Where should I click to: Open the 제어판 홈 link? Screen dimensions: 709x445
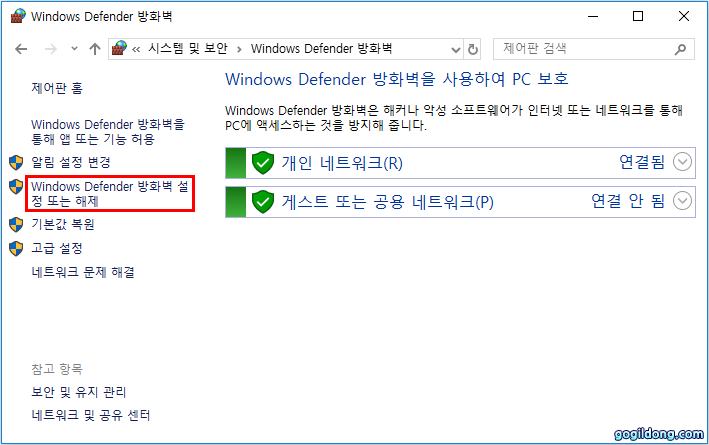57,88
